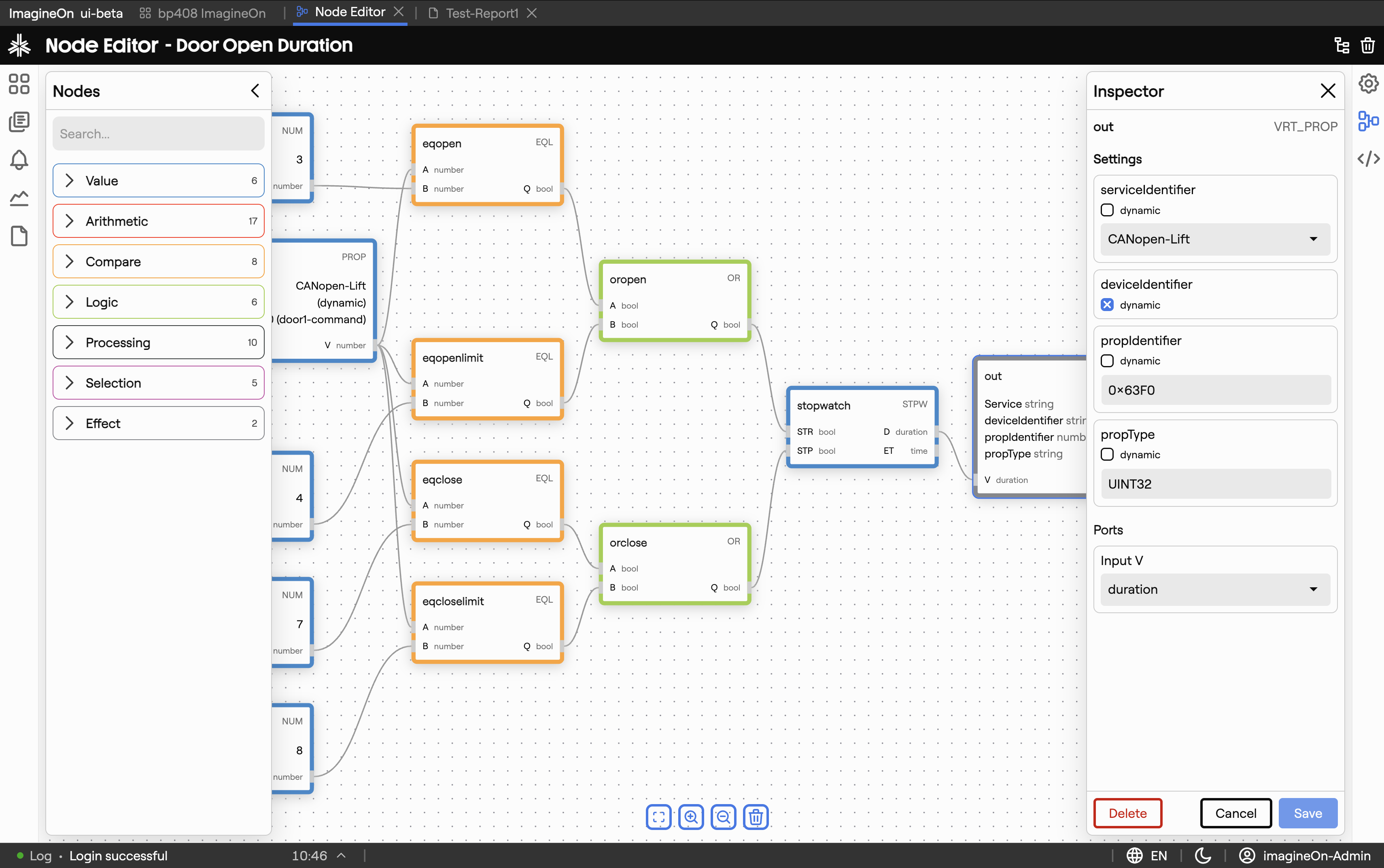Viewport: 1384px width, 868px height.
Task: Click the Cancel button in Inspector
Action: pos(1236,813)
